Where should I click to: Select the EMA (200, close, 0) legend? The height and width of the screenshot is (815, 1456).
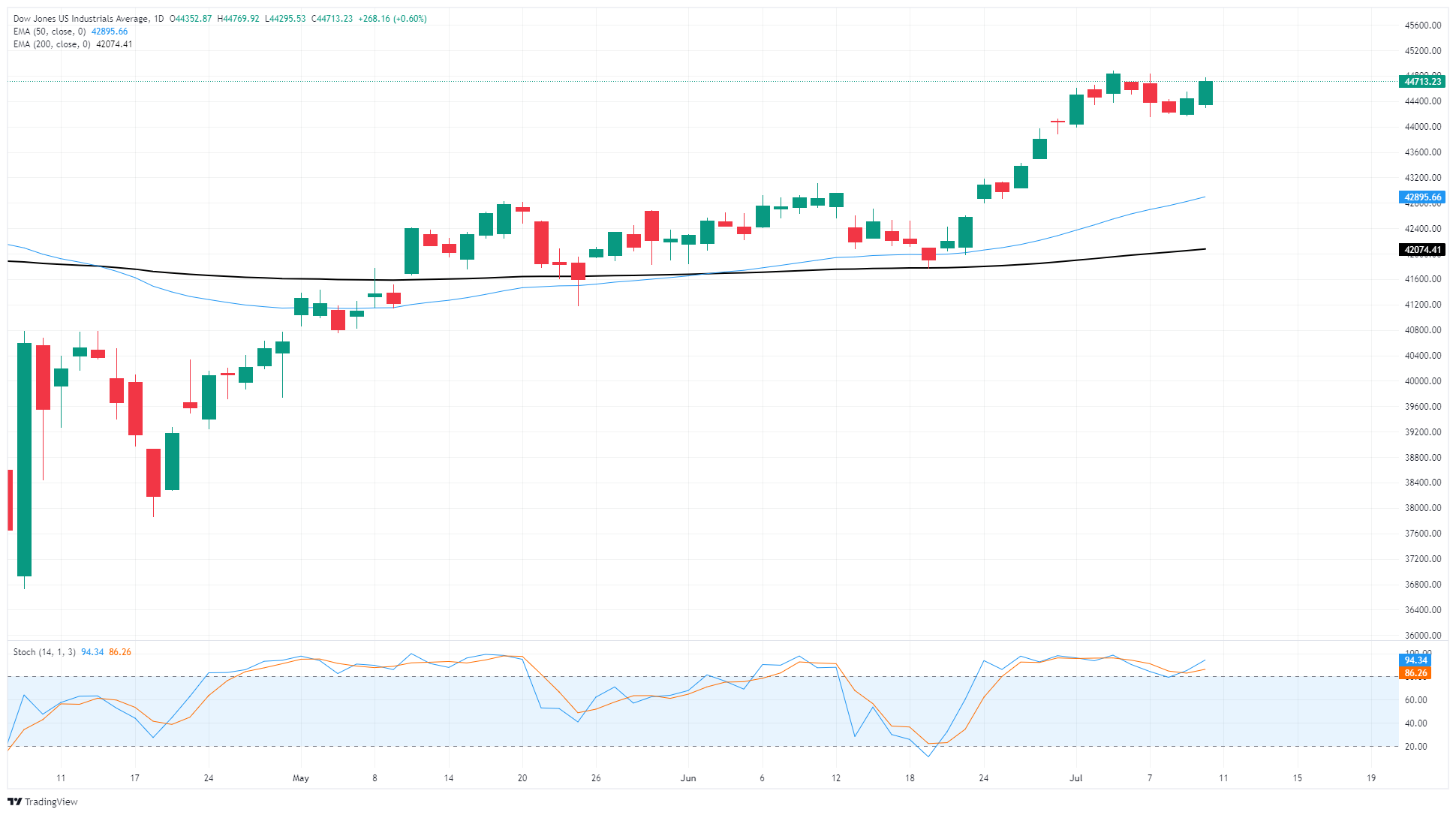[x=53, y=44]
